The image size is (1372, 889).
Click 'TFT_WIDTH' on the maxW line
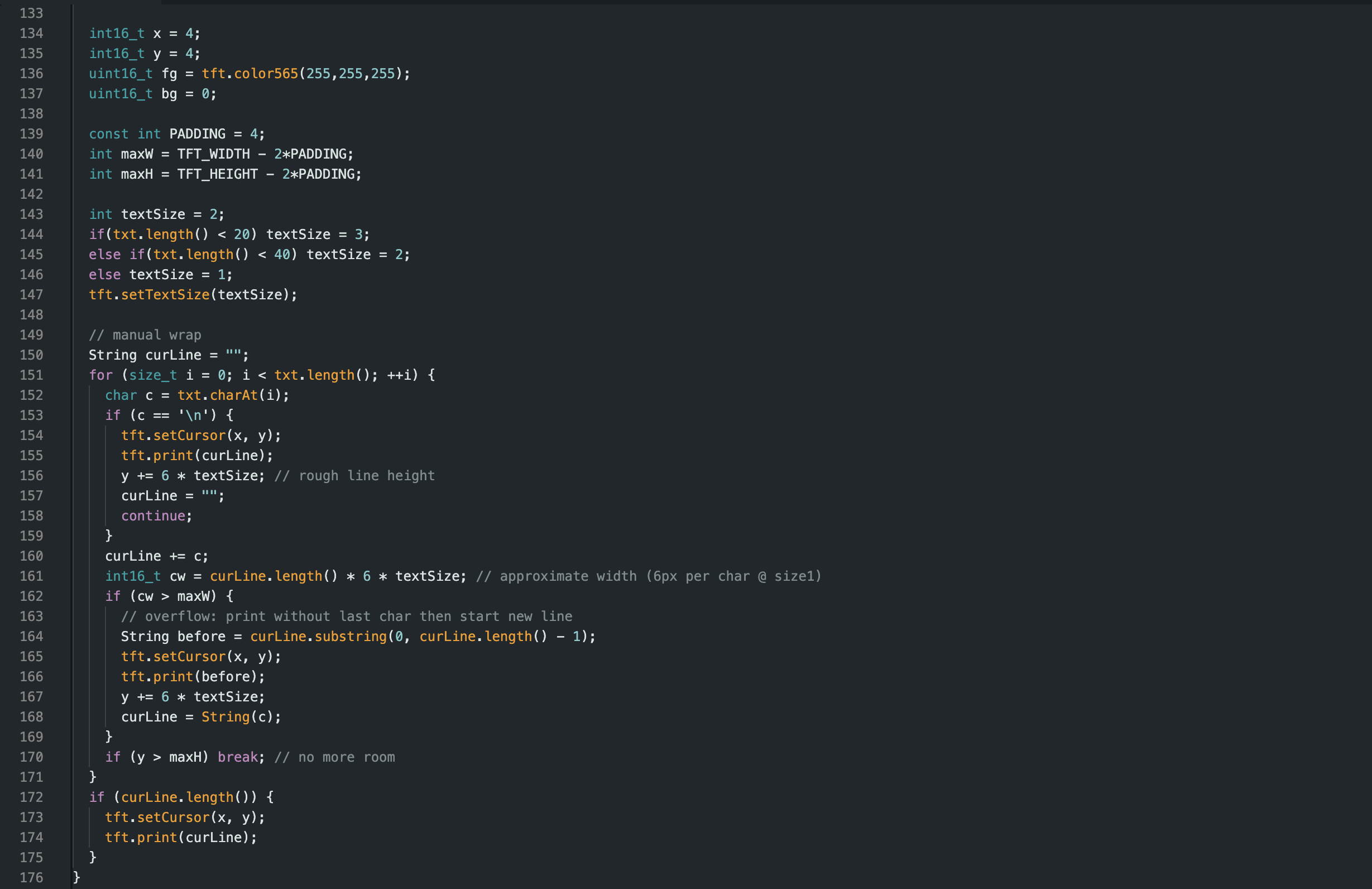(213, 154)
